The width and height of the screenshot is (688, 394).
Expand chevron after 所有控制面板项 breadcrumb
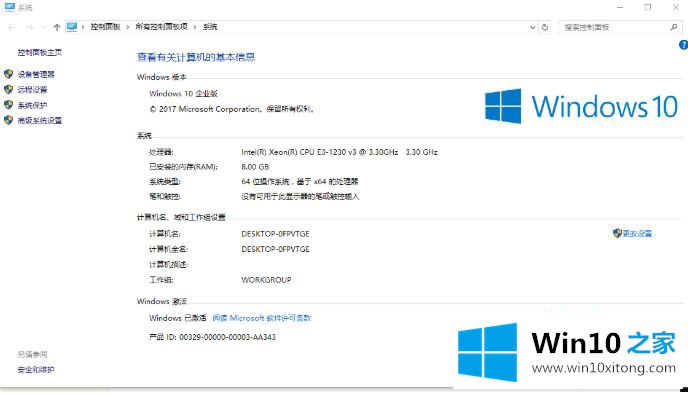195,27
